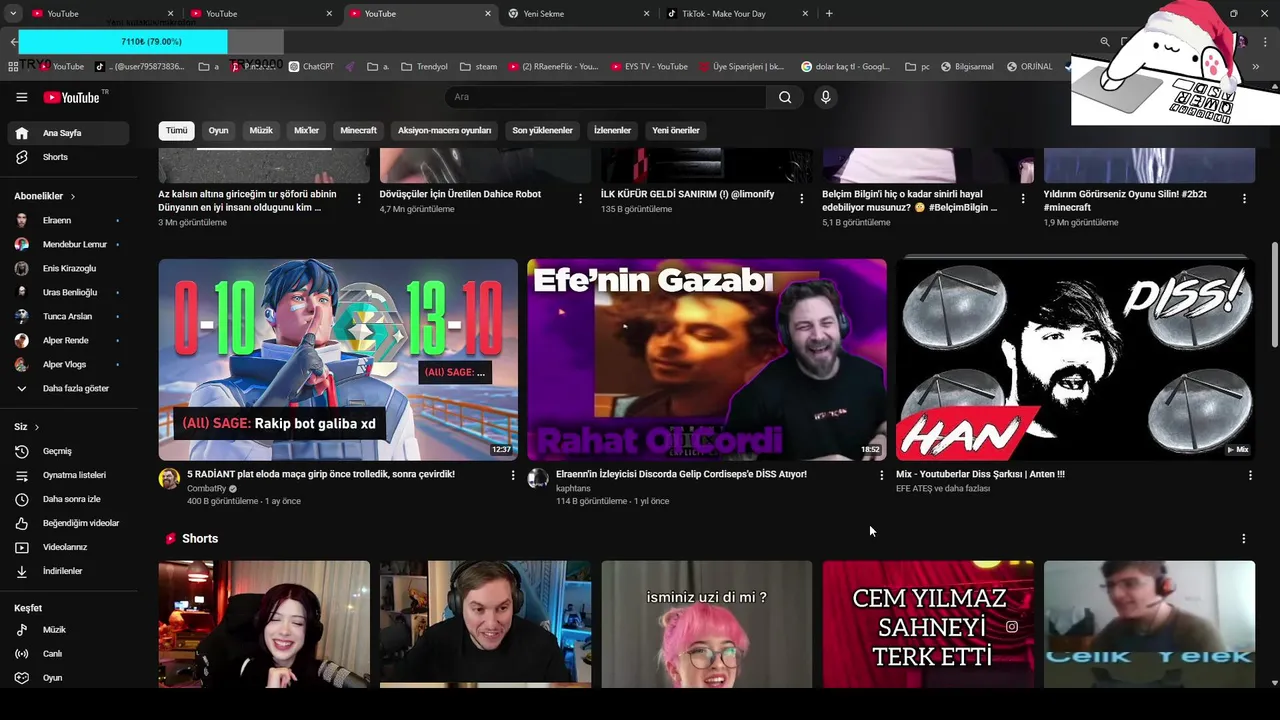Play Youtuberlar Diss mix thumbnail

[1075, 360]
